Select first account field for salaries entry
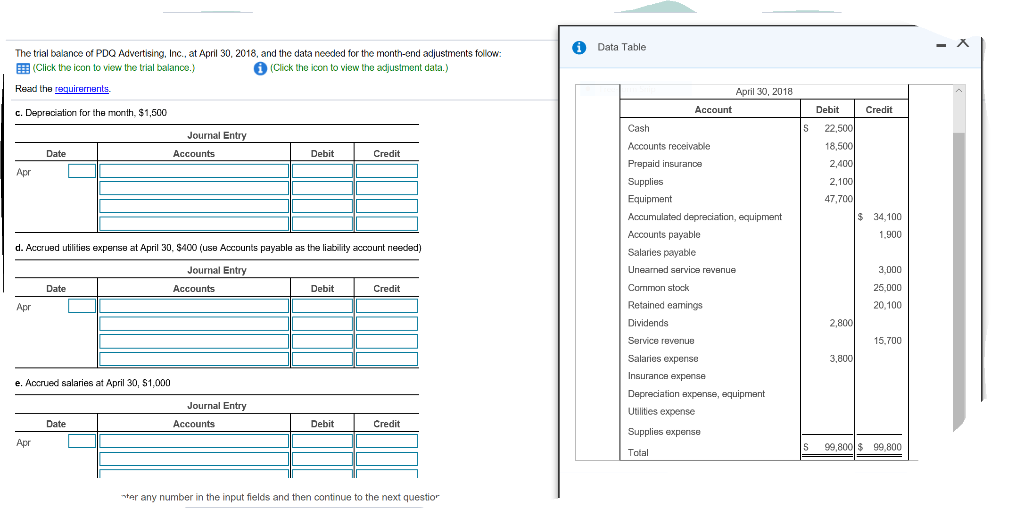 (x=194, y=441)
